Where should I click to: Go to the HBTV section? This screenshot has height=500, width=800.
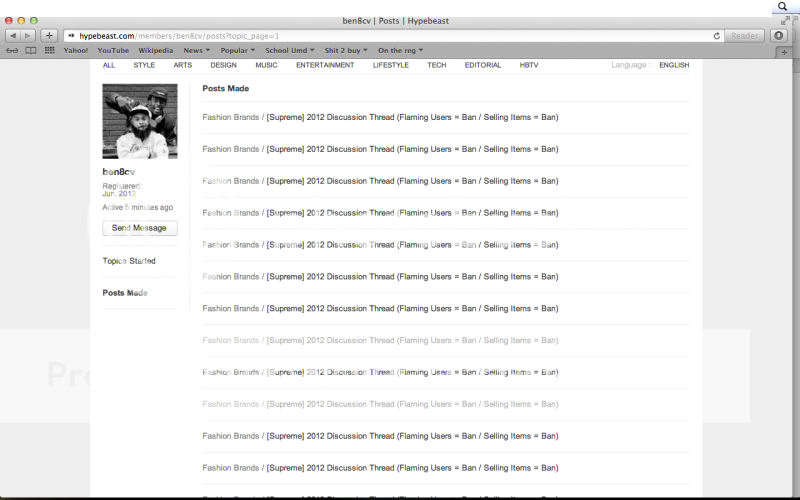[529, 65]
